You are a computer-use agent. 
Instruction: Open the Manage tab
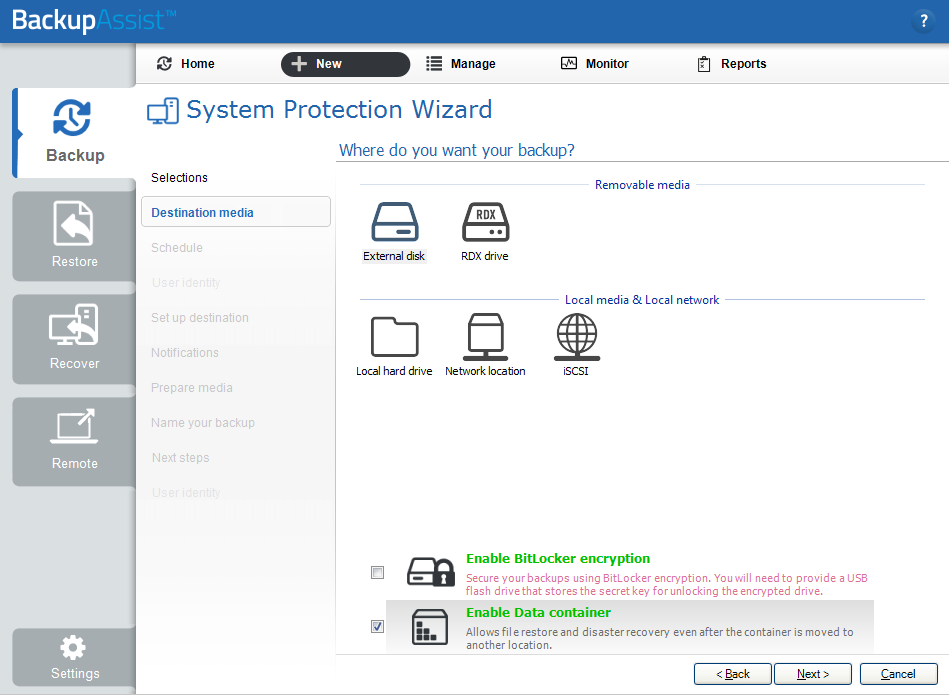pyautogui.click(x=461, y=64)
